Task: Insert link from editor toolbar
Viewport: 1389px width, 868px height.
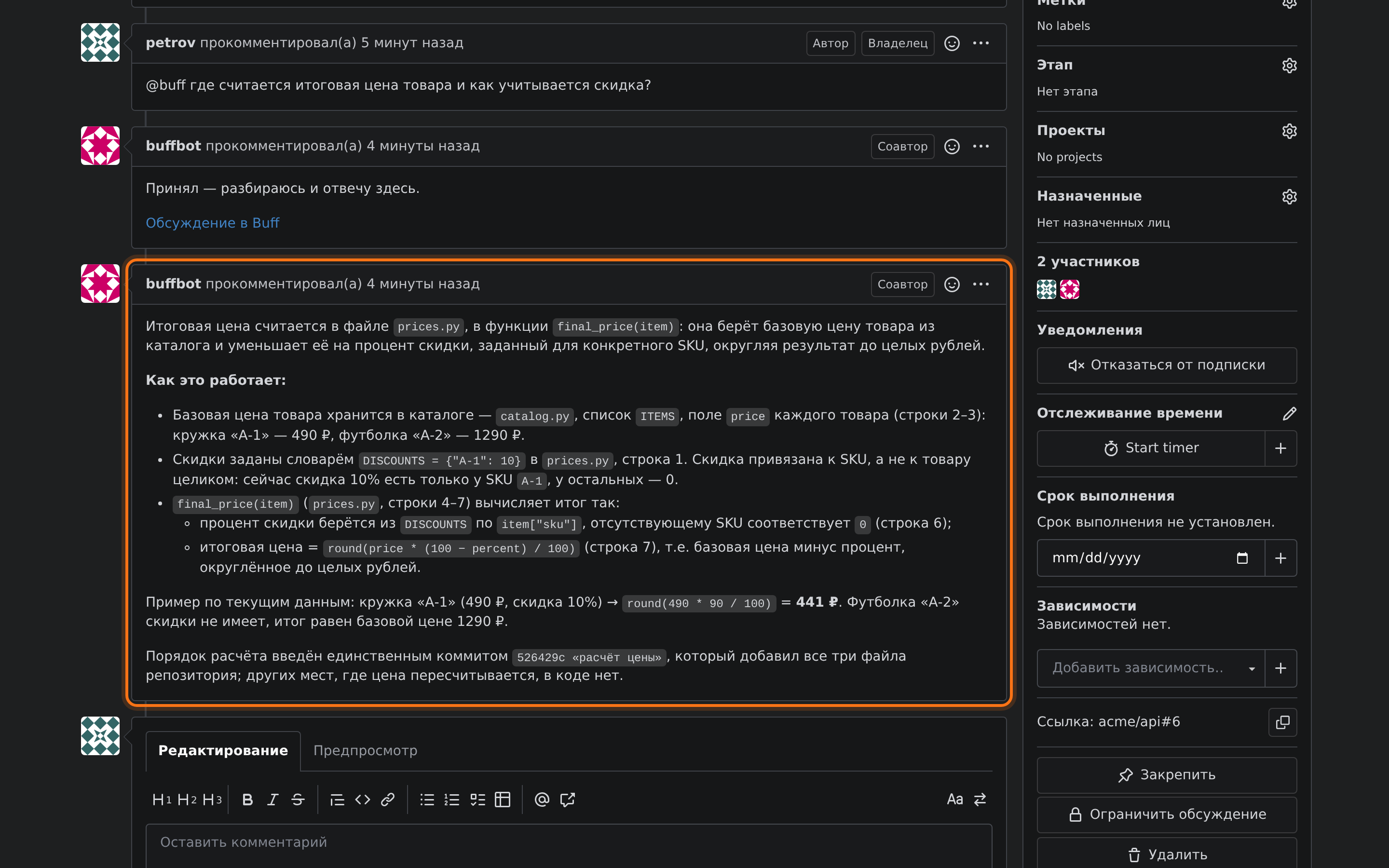Action: point(387,799)
